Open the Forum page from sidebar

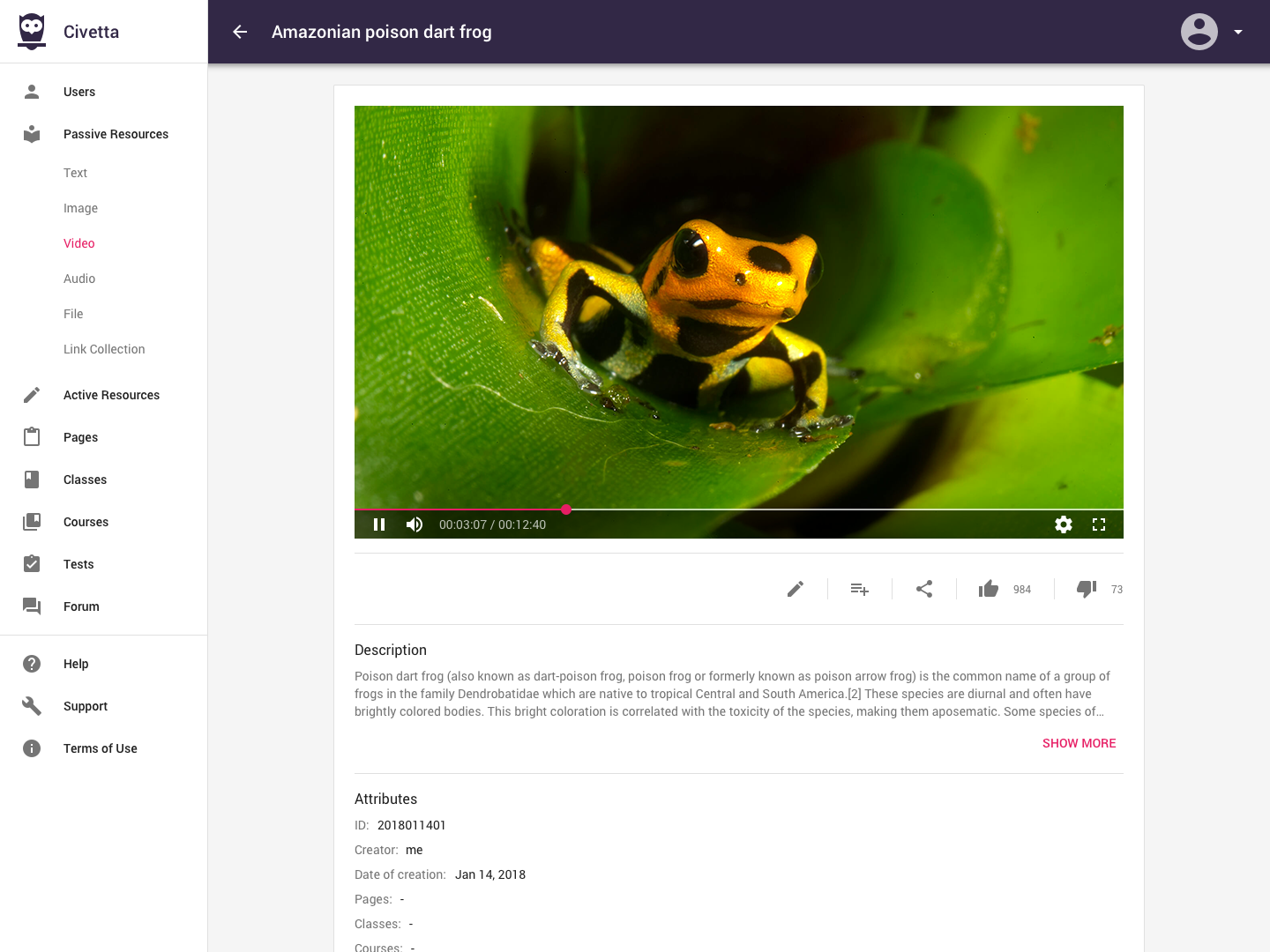tap(81, 606)
